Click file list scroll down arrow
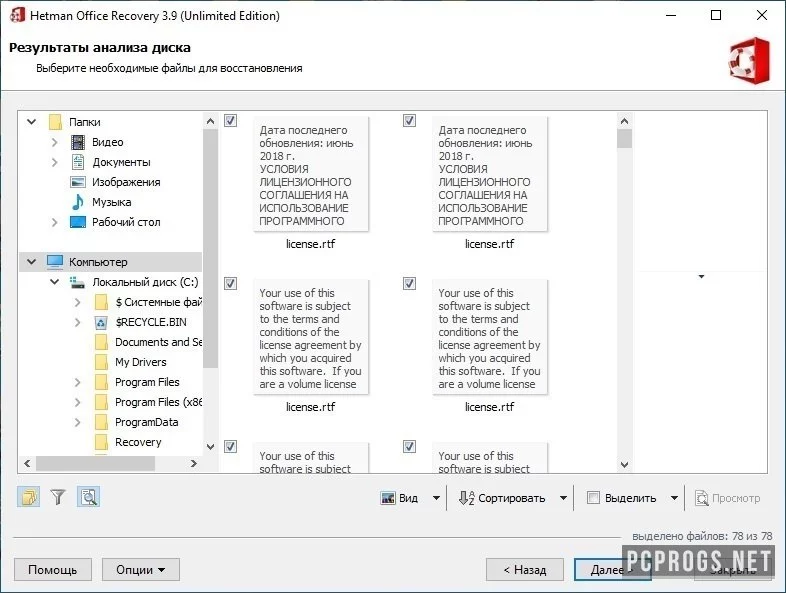The height and width of the screenshot is (593, 786). pyautogui.click(x=625, y=465)
